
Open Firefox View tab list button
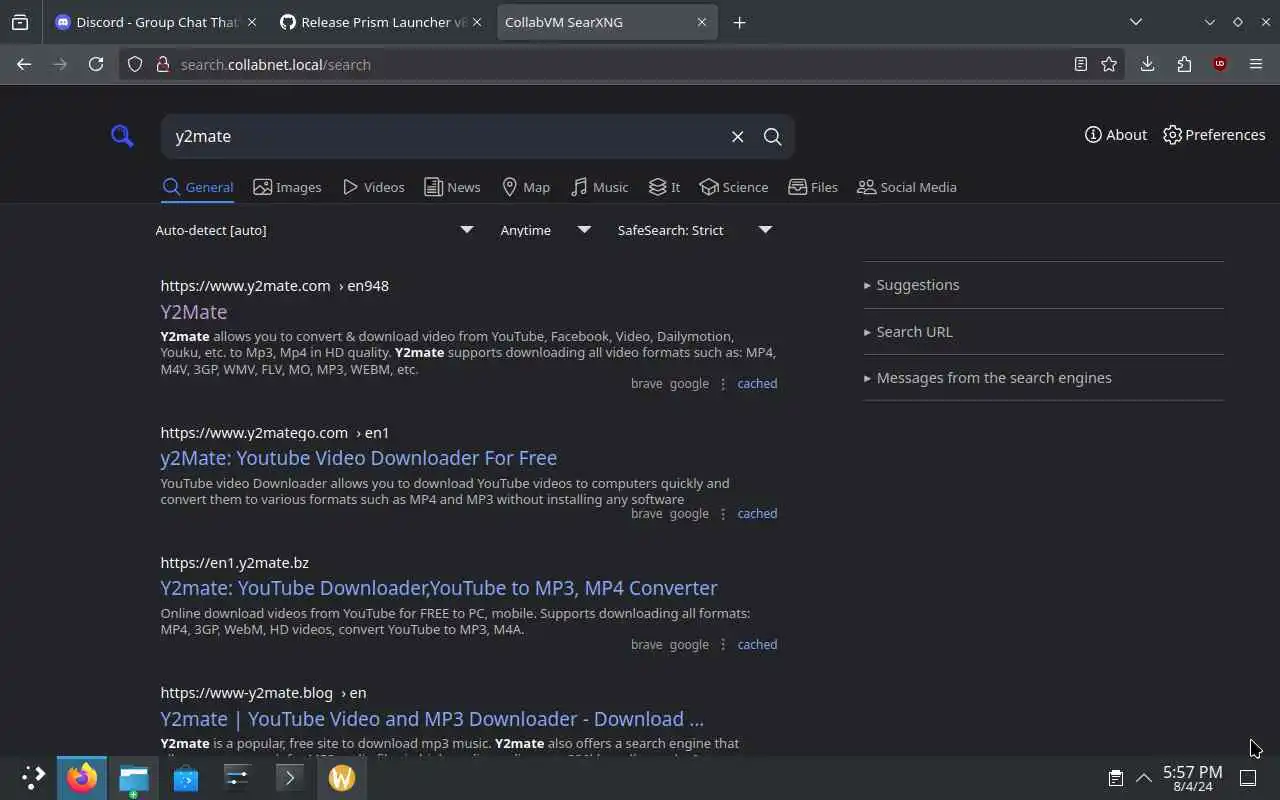click(x=20, y=22)
